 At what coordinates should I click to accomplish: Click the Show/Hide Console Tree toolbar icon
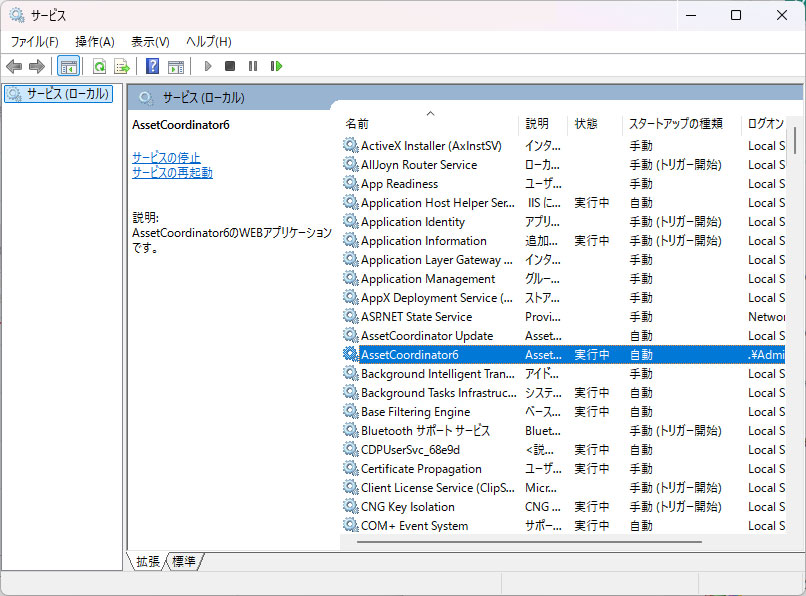pyautogui.click(x=68, y=66)
